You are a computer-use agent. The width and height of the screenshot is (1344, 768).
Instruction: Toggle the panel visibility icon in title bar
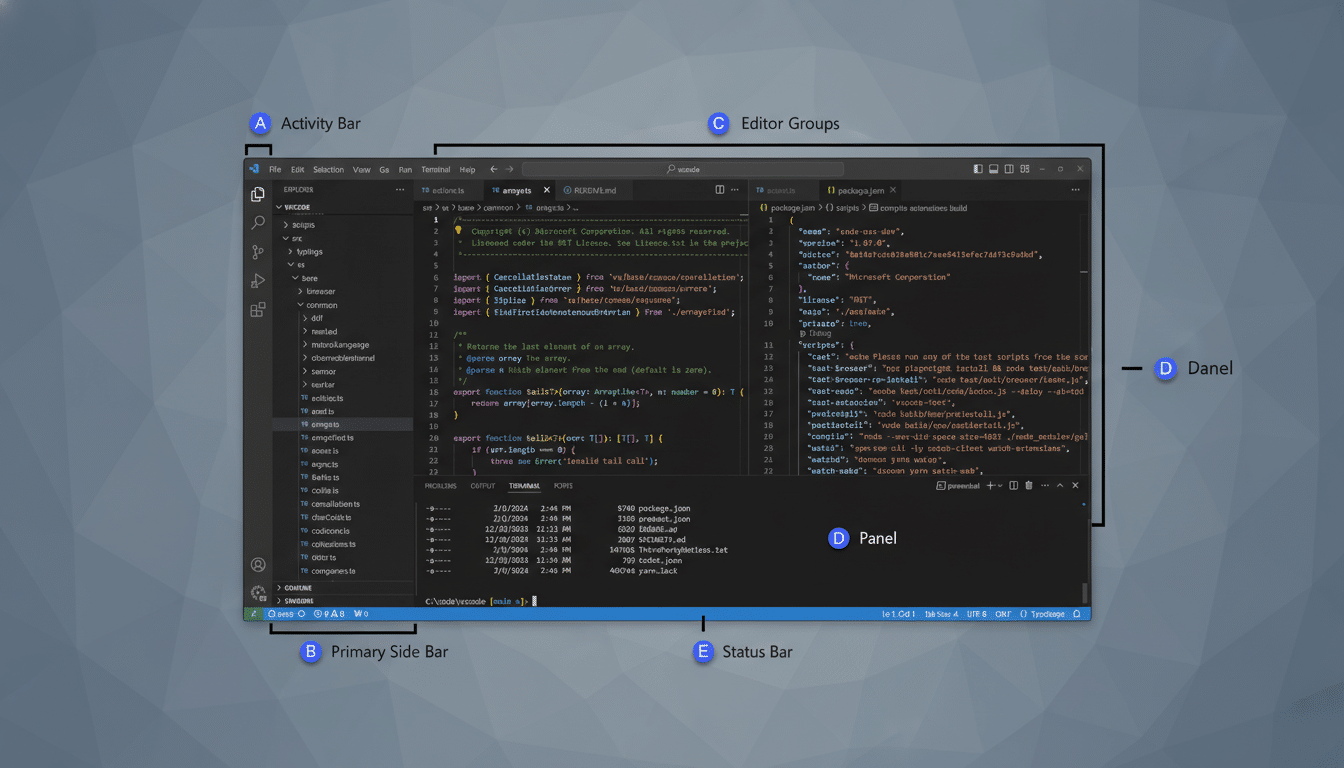pyautogui.click(x=993, y=169)
